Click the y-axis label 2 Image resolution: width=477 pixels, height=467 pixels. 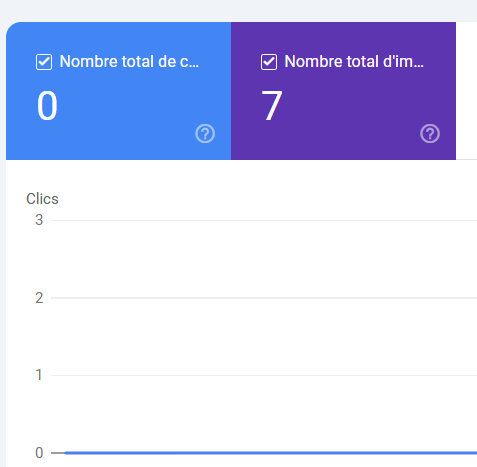[39, 298]
